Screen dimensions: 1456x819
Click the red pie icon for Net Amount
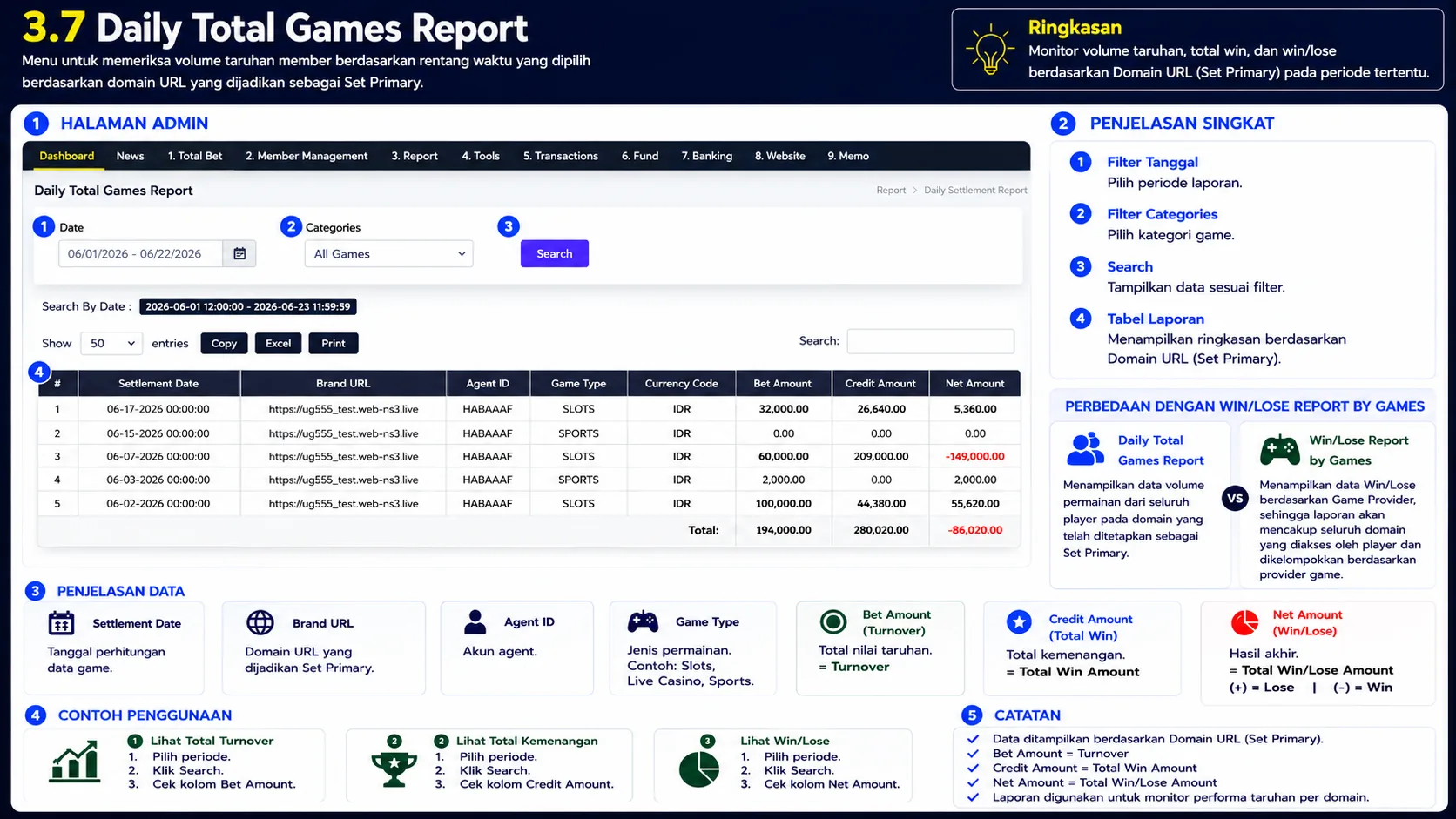[1245, 622]
